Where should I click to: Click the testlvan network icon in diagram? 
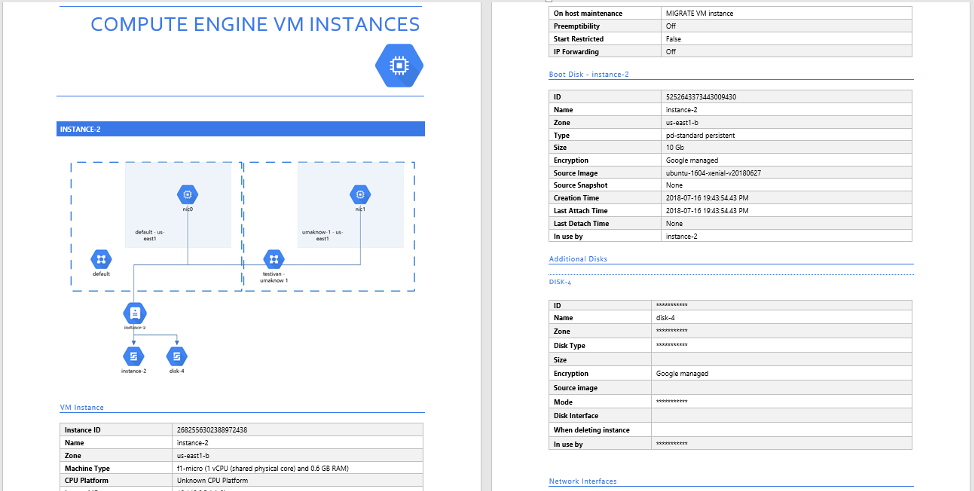click(x=273, y=259)
